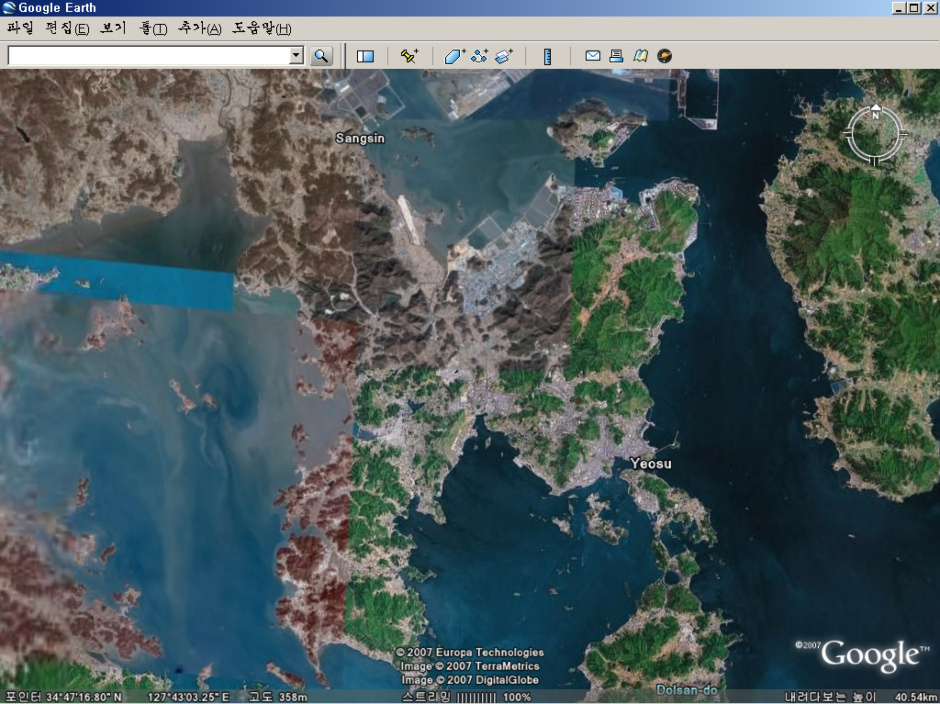Click the compass navigation ring

pyautogui.click(x=875, y=135)
